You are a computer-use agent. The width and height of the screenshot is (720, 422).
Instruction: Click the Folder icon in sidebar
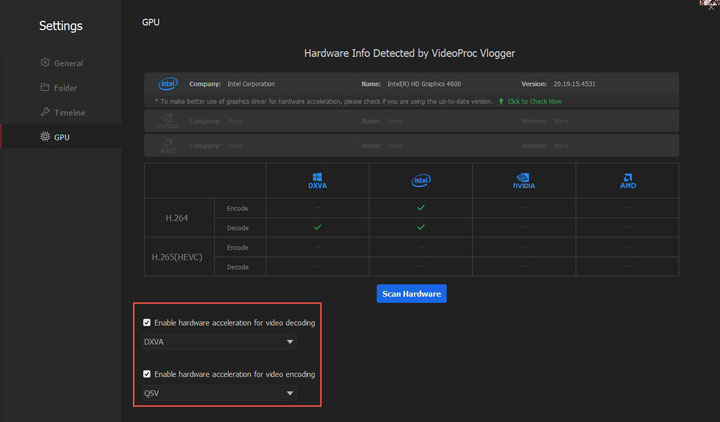coord(44,88)
